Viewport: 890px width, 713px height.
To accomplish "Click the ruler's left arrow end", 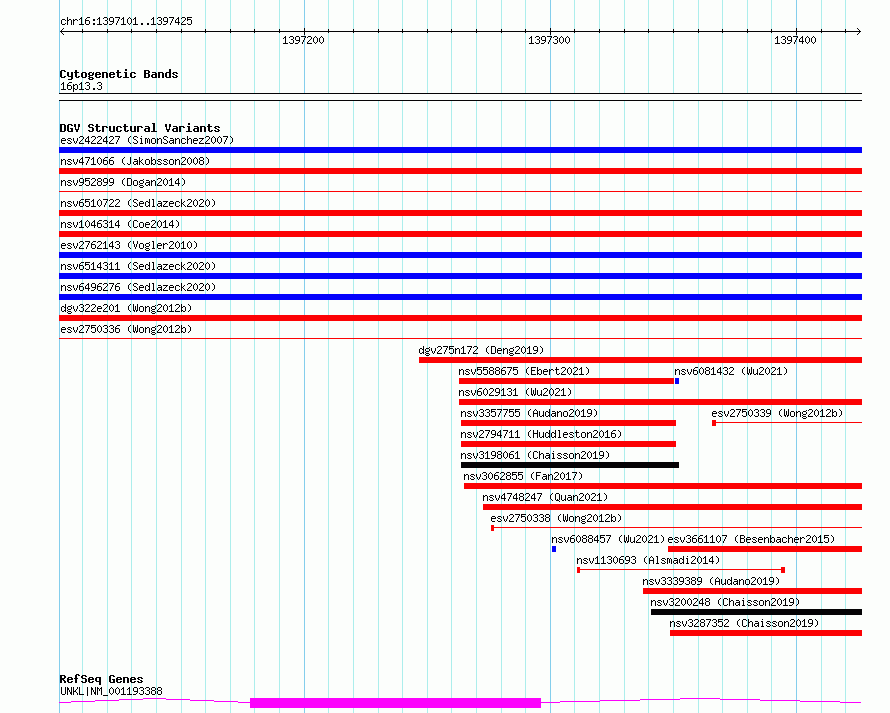I will [62, 31].
